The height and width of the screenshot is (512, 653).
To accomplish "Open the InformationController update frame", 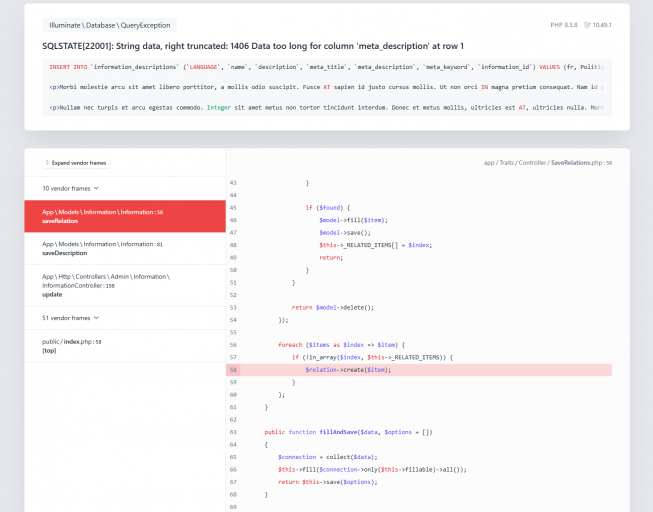I will pyautogui.click(x=125, y=285).
